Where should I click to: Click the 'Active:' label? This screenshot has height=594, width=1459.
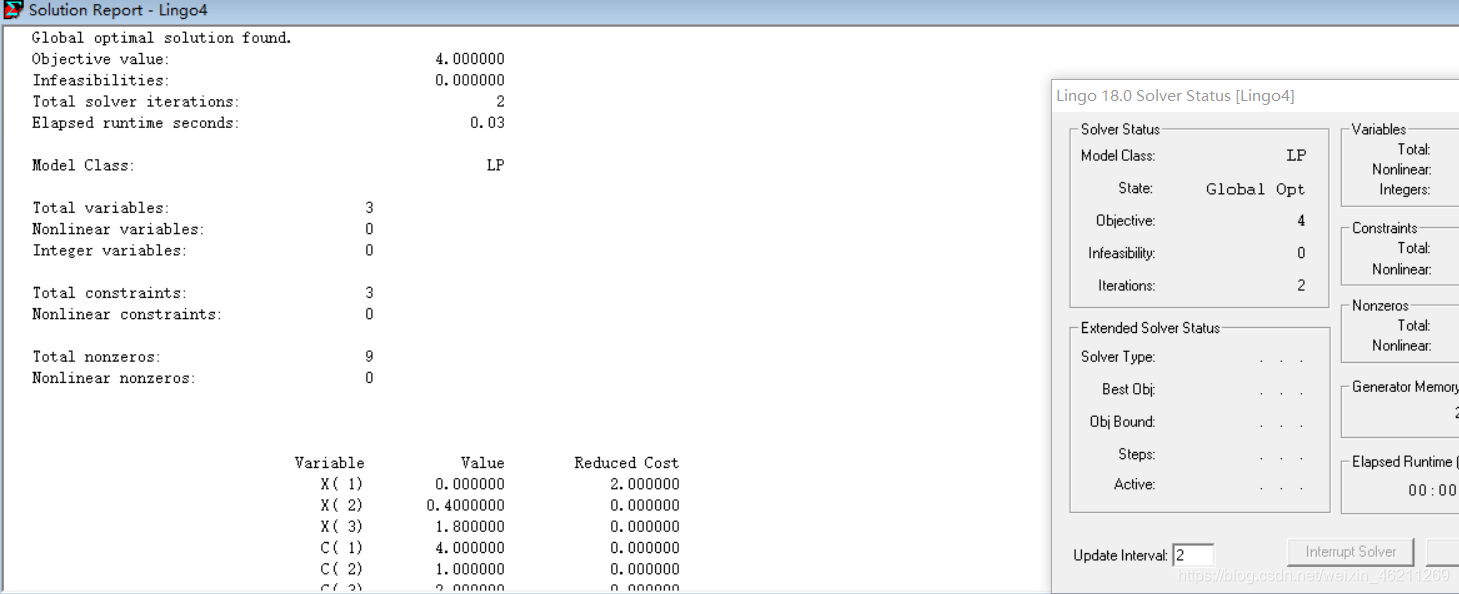1135,484
